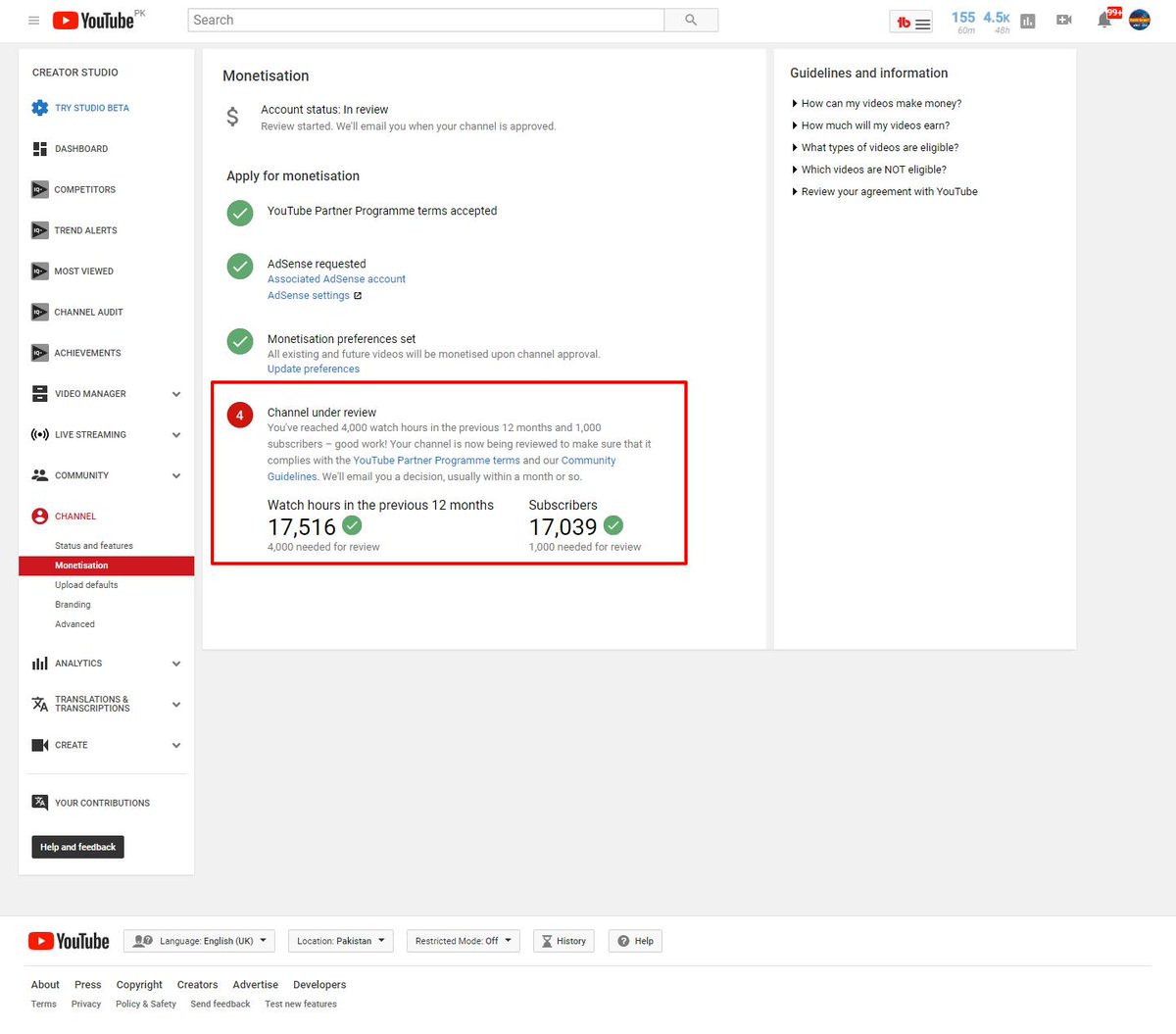Viewport: 1176px width, 1034px height.
Task: Click the Try Studio Beta link
Action: click(x=92, y=108)
